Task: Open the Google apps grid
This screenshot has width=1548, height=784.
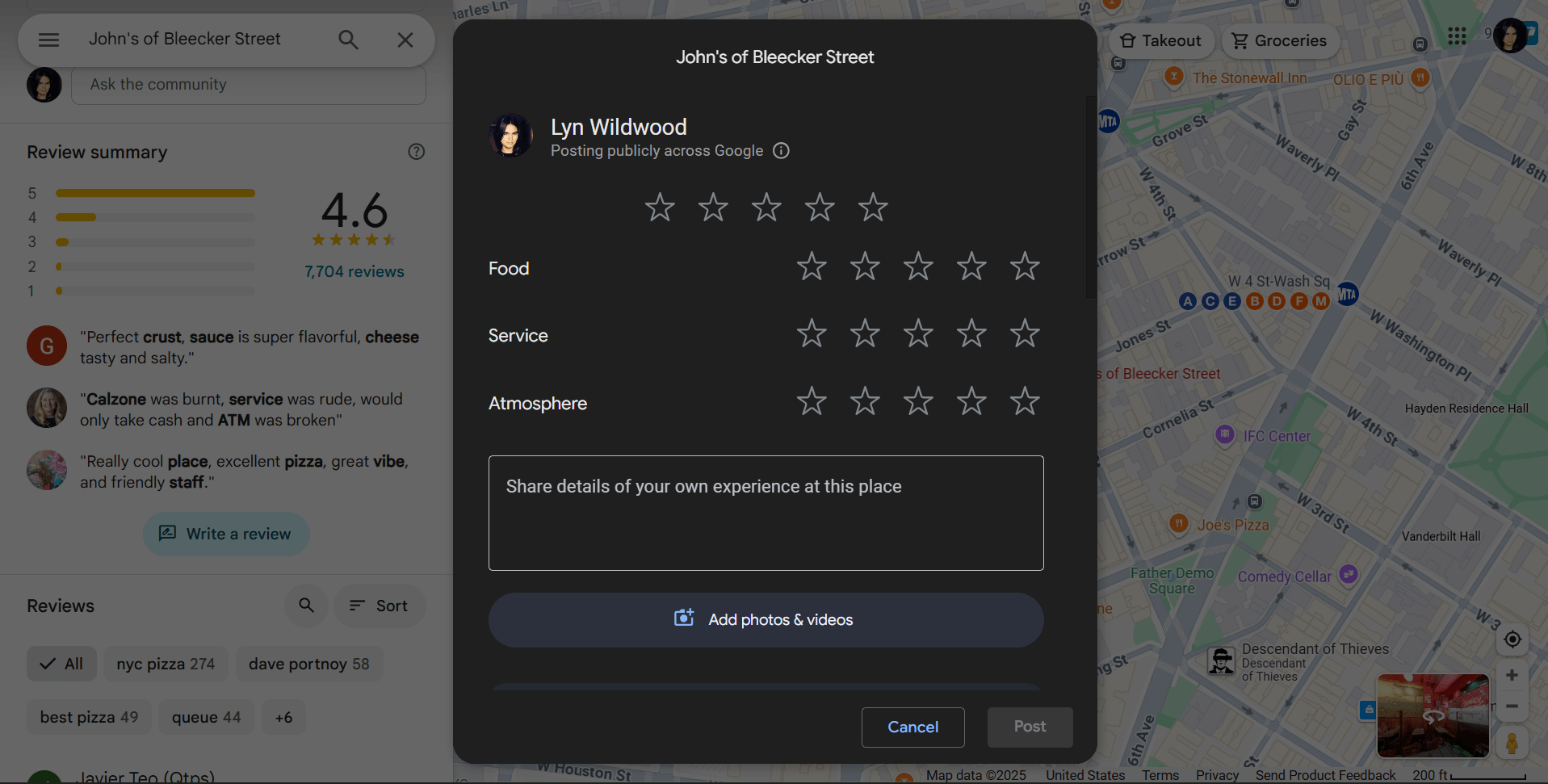Action: click(x=1457, y=36)
